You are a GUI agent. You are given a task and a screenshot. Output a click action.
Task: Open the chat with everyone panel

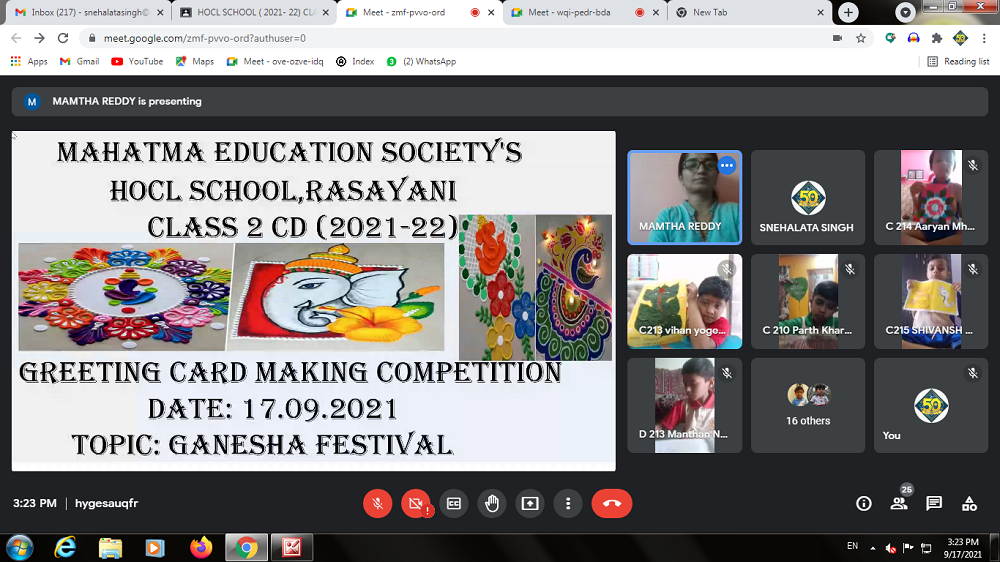tap(933, 504)
